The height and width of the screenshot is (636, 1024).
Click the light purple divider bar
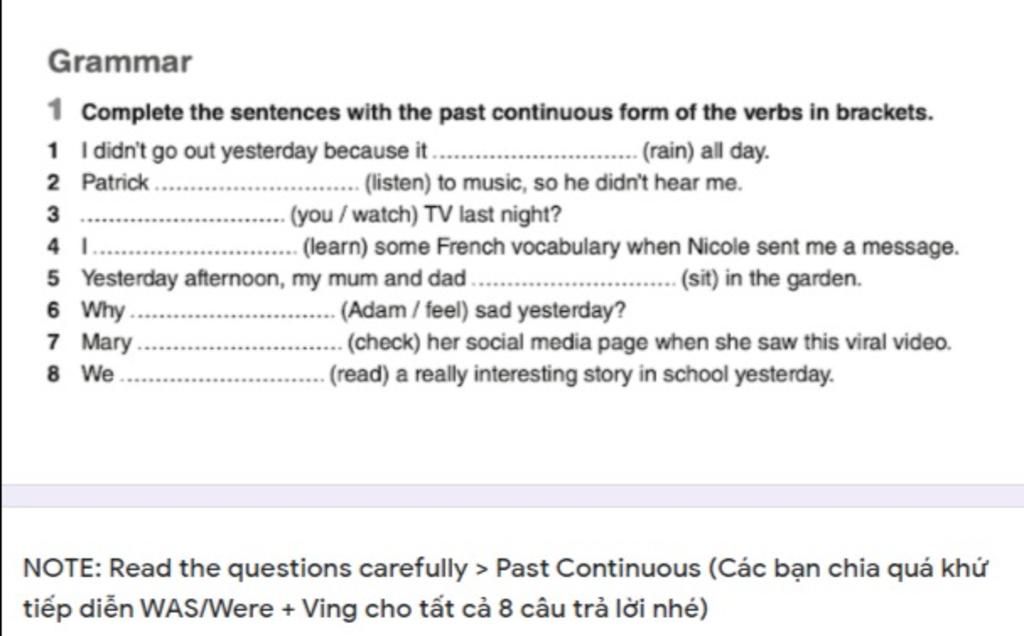click(512, 496)
